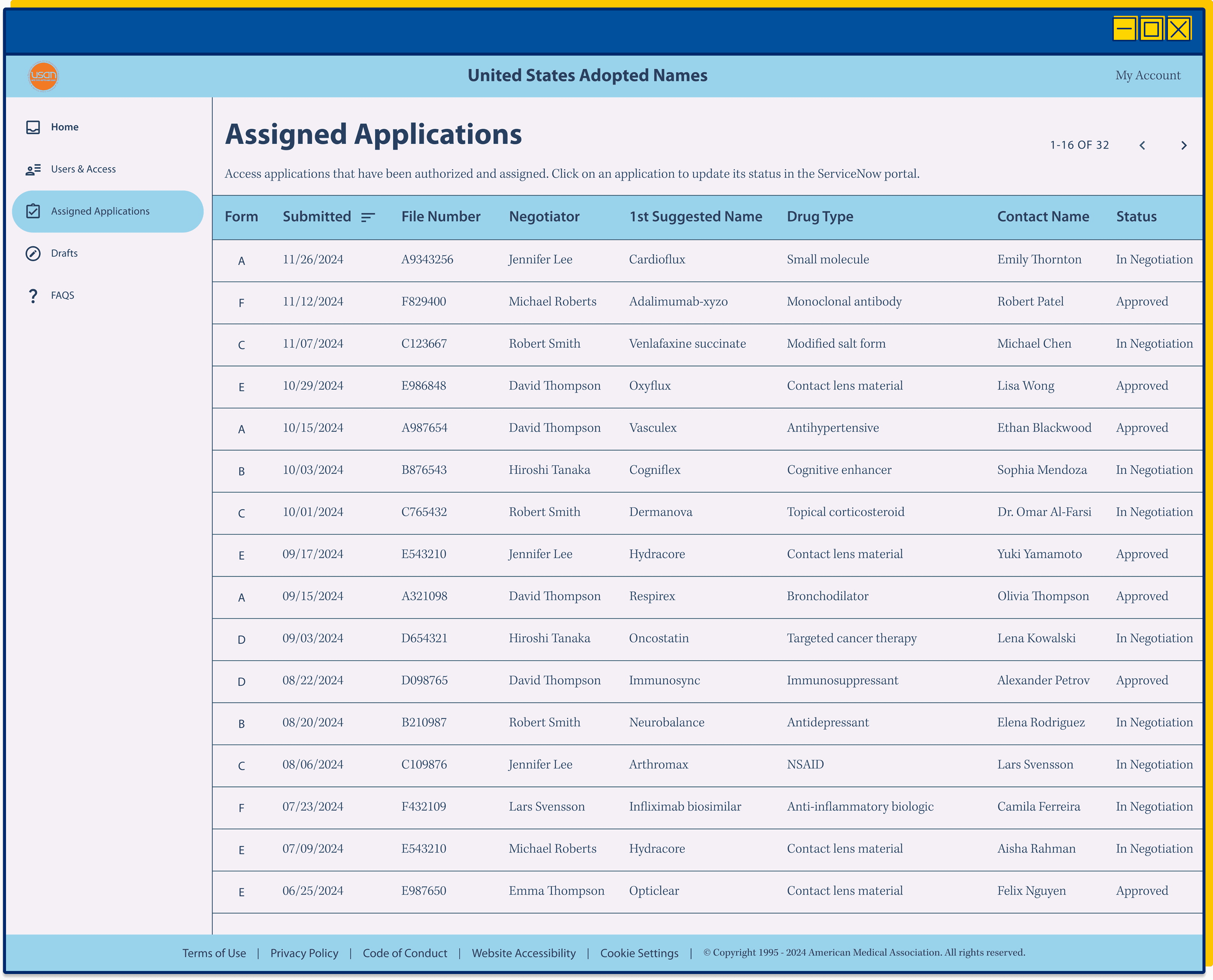
Task: Open Terms of Use link
Action: (x=214, y=953)
